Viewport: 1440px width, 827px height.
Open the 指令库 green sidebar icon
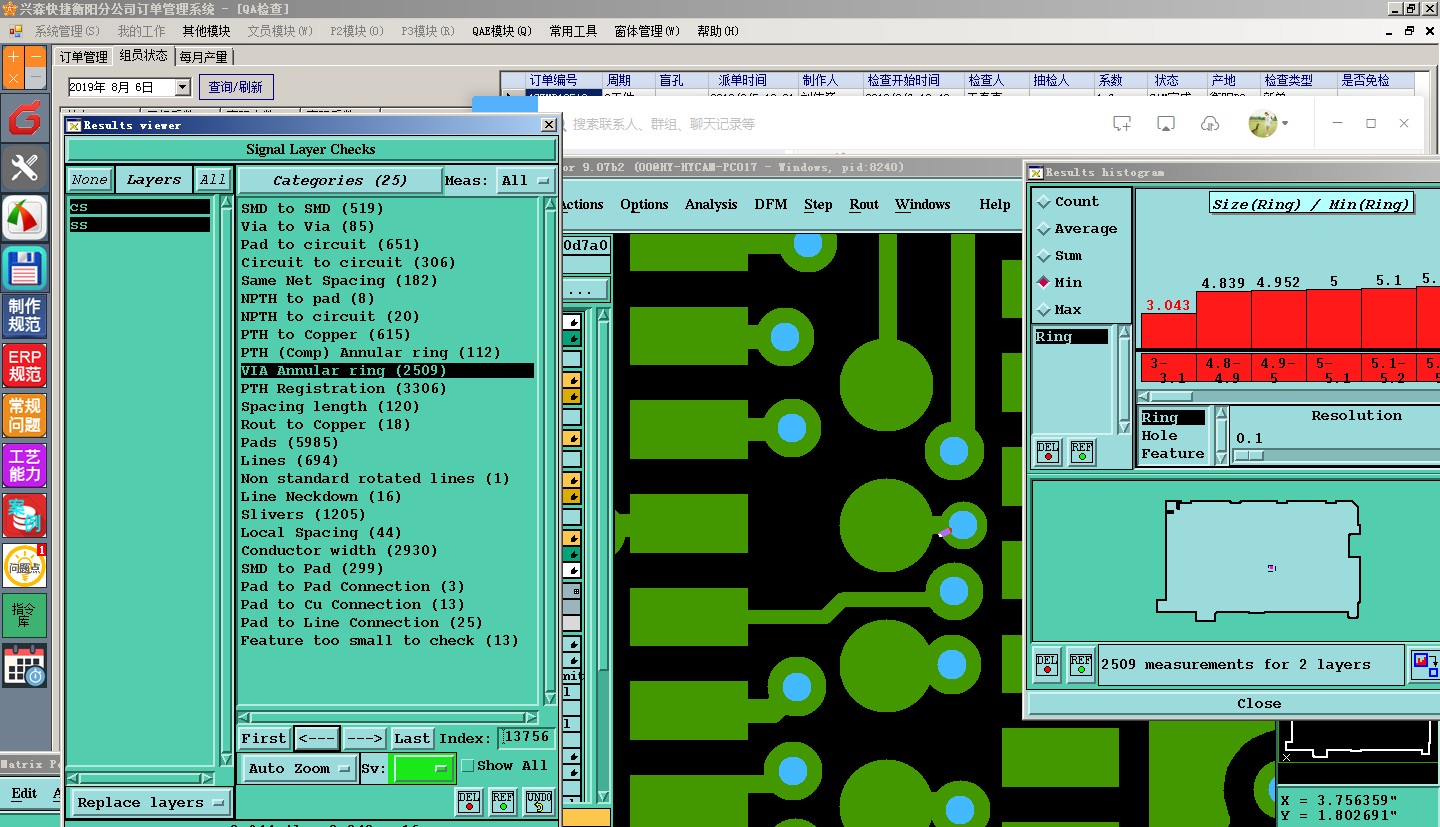tap(24, 614)
